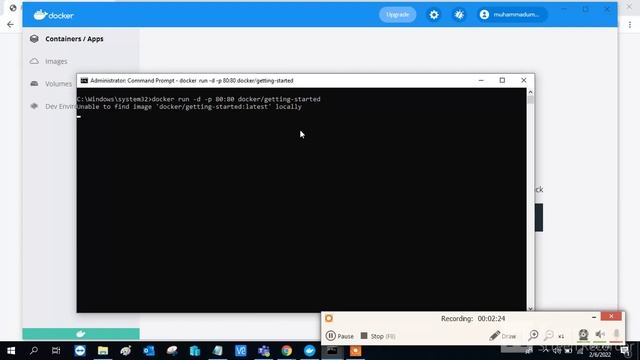
Task: Open the screen recorder taskbar icon
Action: click(356, 351)
